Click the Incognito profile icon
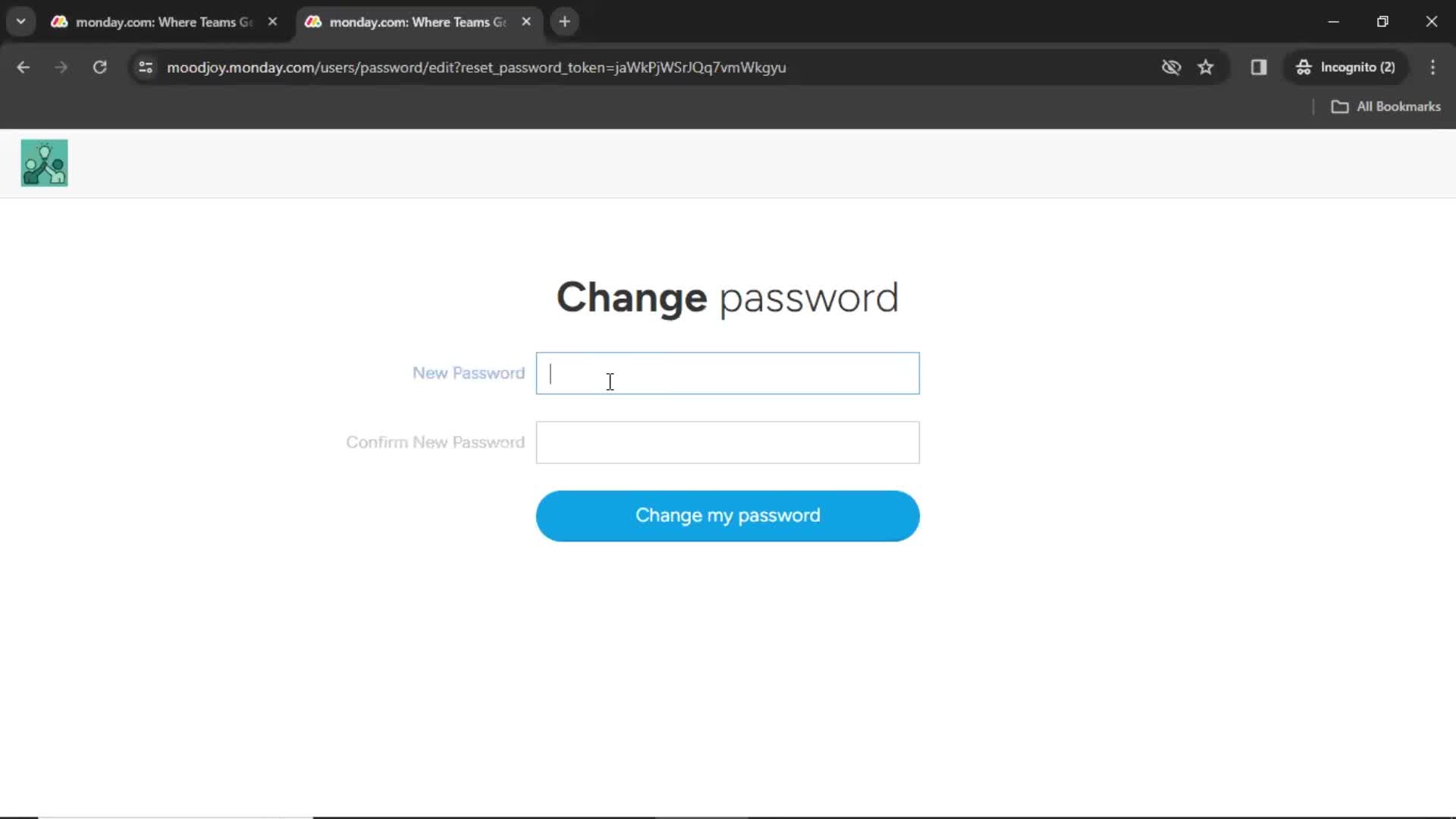This screenshot has width=1456, height=819. pyautogui.click(x=1303, y=67)
